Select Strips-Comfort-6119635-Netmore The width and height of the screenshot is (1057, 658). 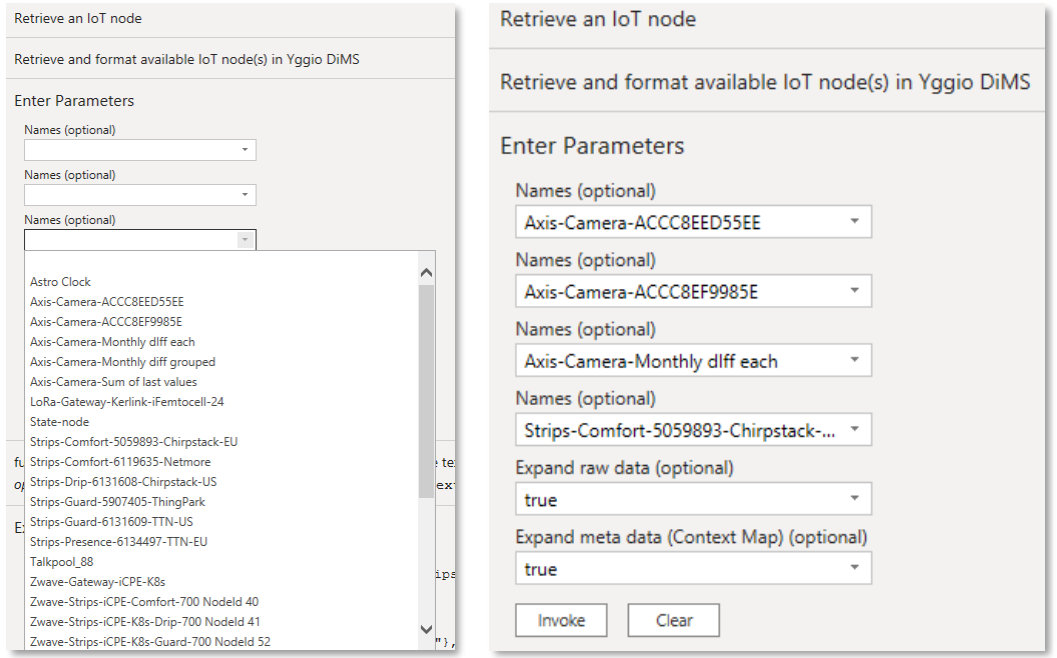(x=120, y=462)
